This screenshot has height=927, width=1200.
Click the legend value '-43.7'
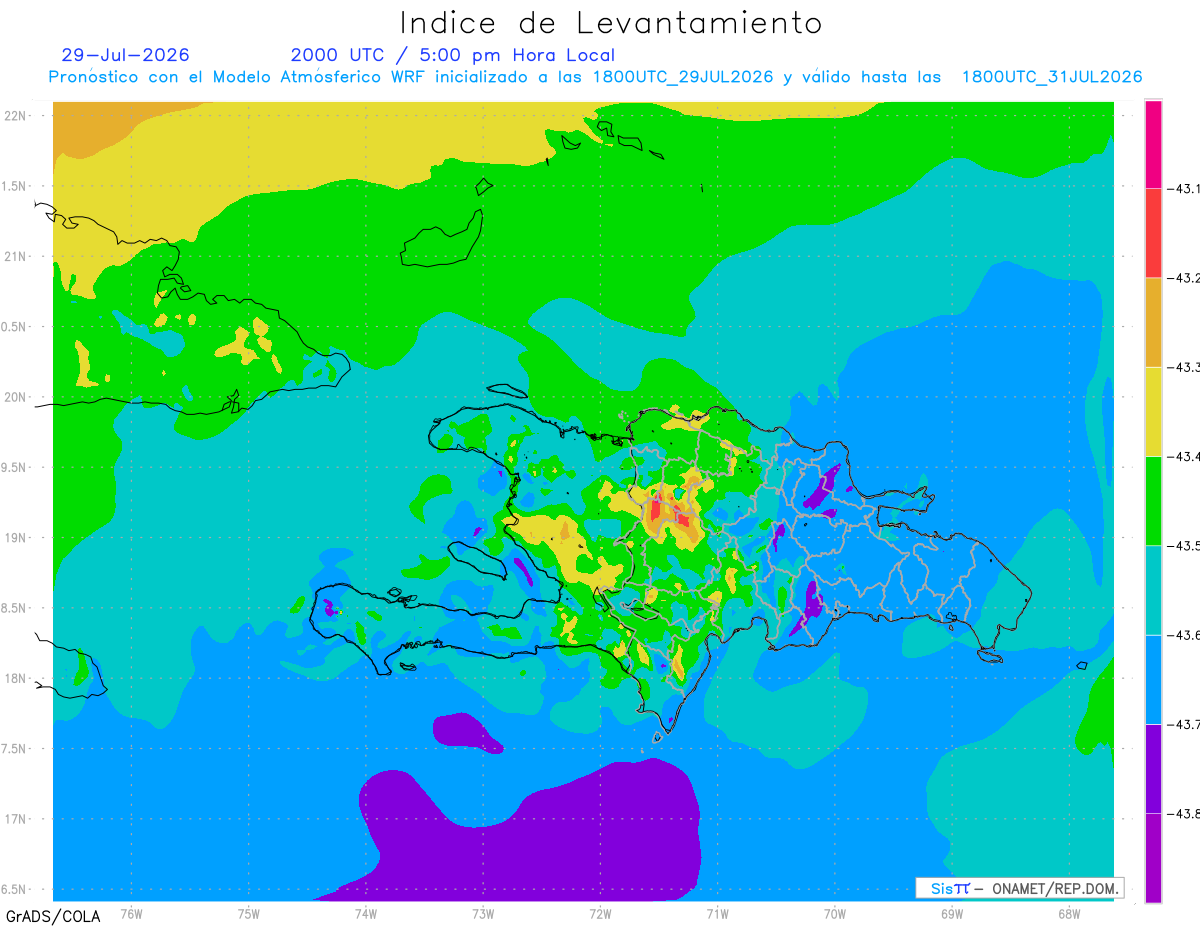[1183, 724]
